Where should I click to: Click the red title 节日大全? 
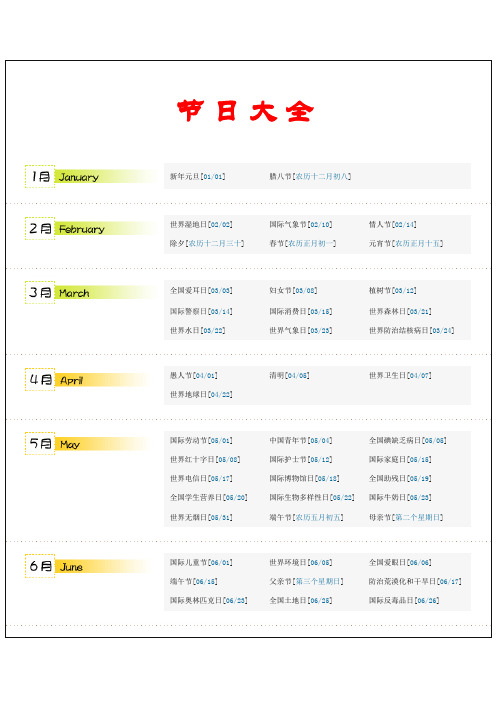245,111
